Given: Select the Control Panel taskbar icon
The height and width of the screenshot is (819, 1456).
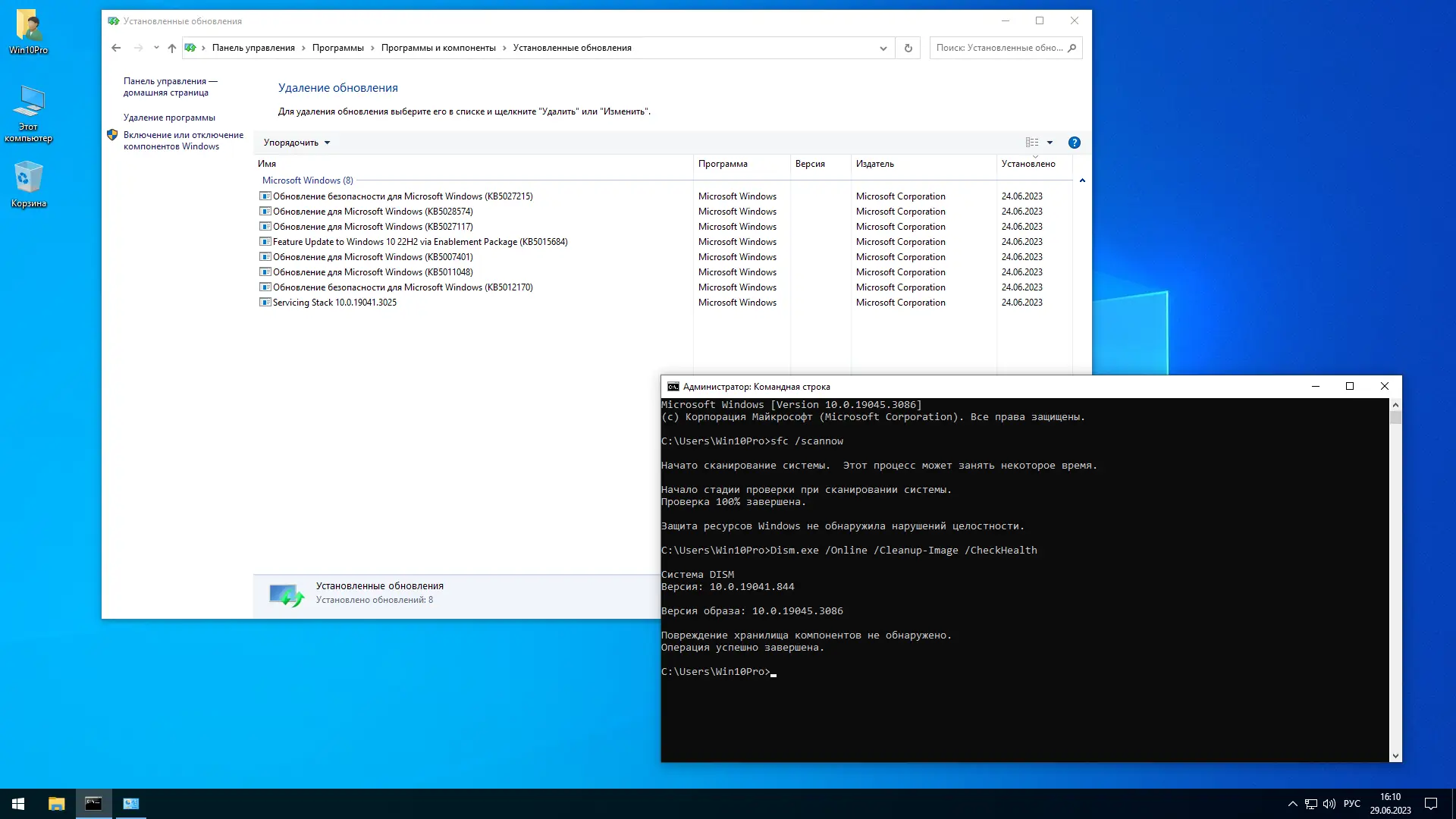Looking at the screenshot, I should point(130,803).
